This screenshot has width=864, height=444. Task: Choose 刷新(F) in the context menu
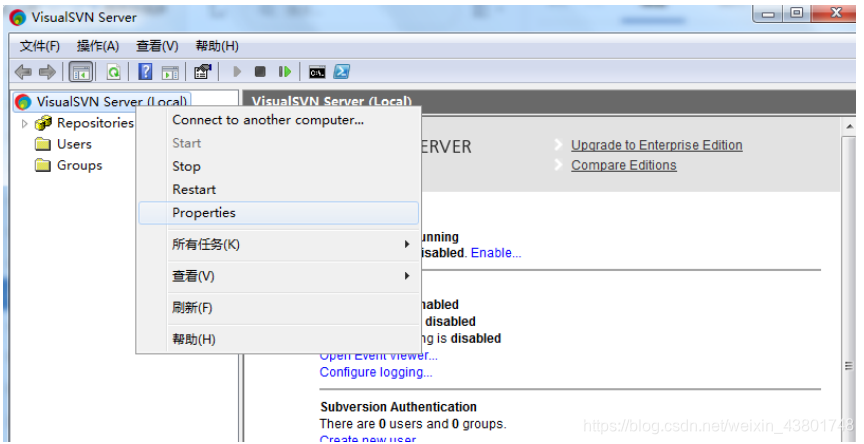point(278,307)
